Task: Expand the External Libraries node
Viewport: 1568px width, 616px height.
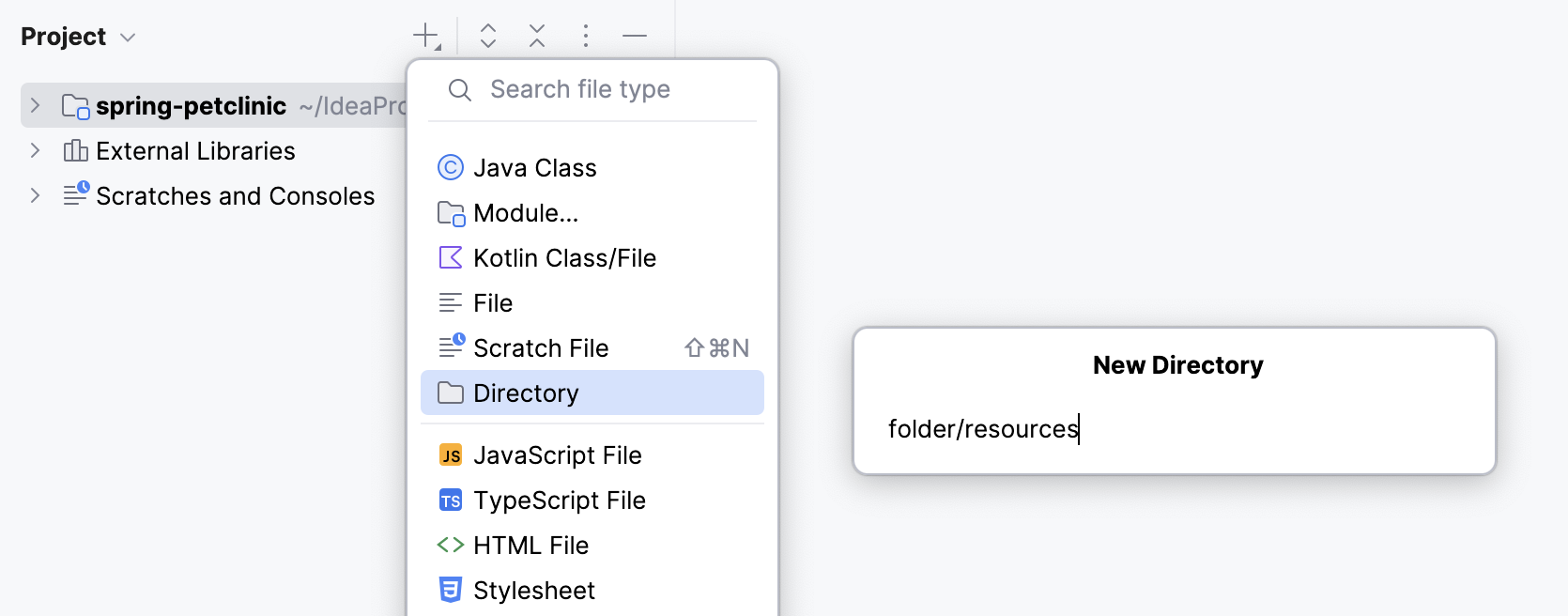Action: pos(36,150)
